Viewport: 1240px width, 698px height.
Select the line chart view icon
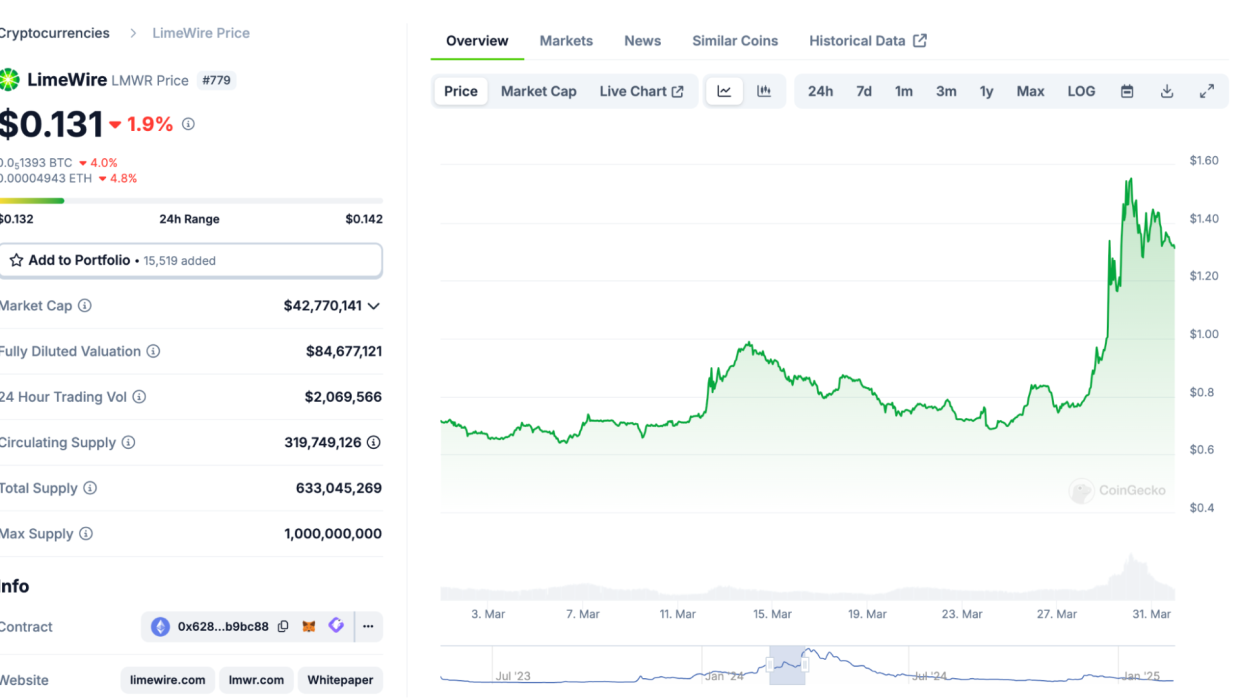(724, 91)
